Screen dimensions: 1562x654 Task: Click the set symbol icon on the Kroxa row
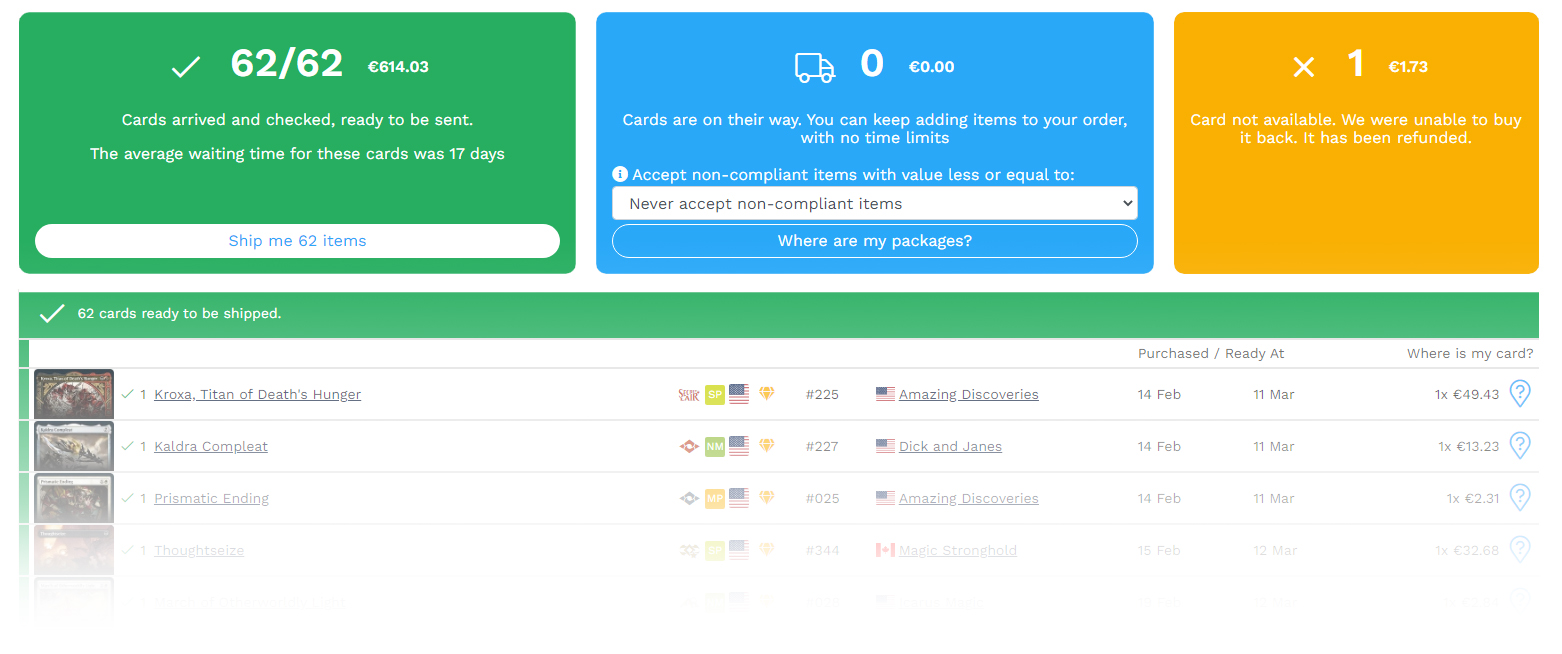pyautogui.click(x=689, y=394)
